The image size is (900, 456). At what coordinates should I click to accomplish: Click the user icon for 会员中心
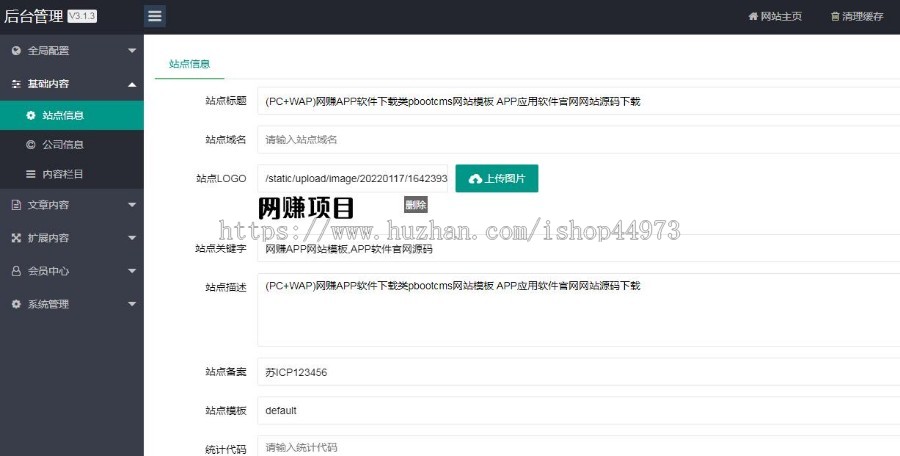(x=16, y=271)
